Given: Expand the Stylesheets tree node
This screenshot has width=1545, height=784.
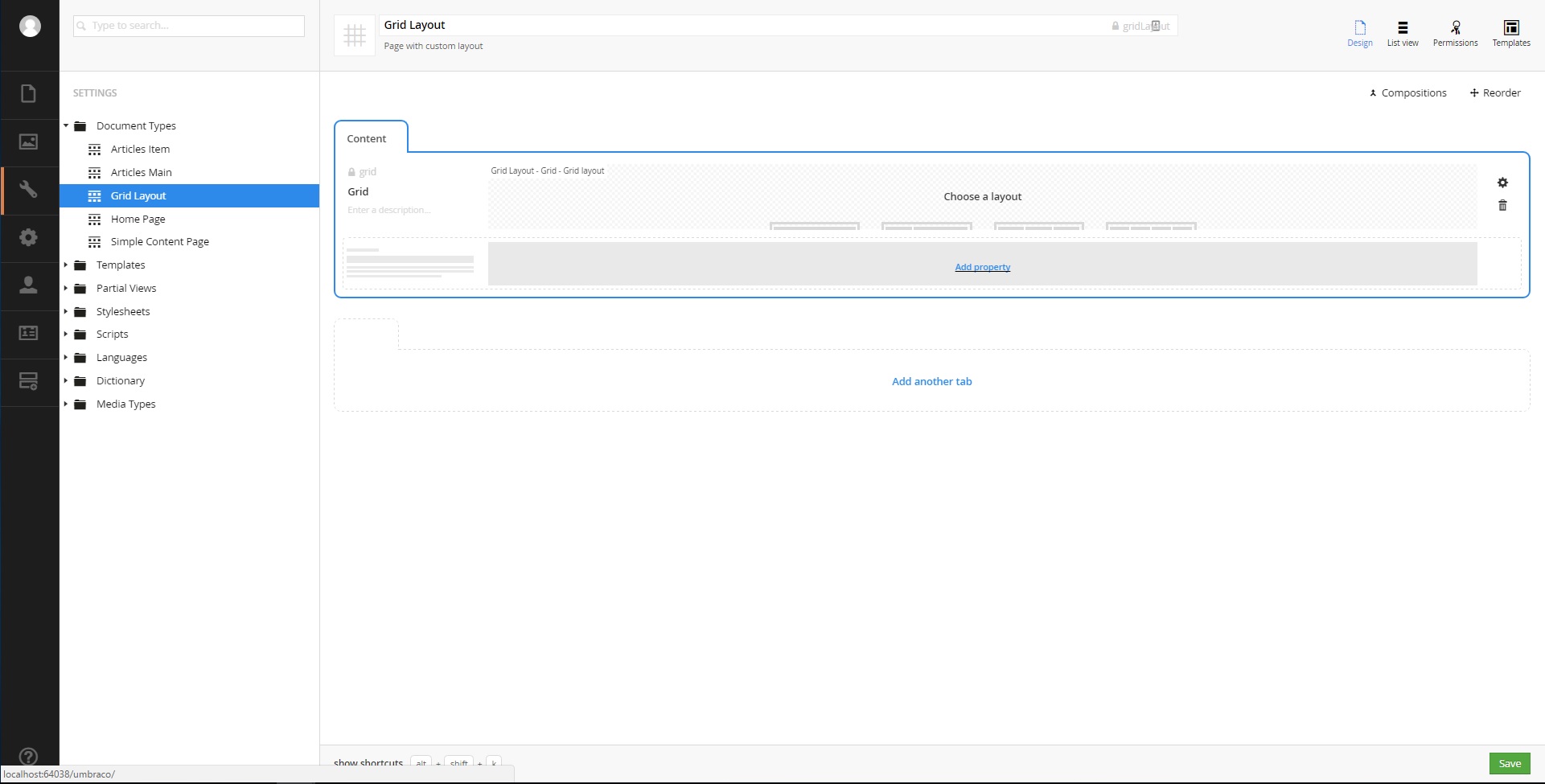Looking at the screenshot, I should pyautogui.click(x=66, y=312).
